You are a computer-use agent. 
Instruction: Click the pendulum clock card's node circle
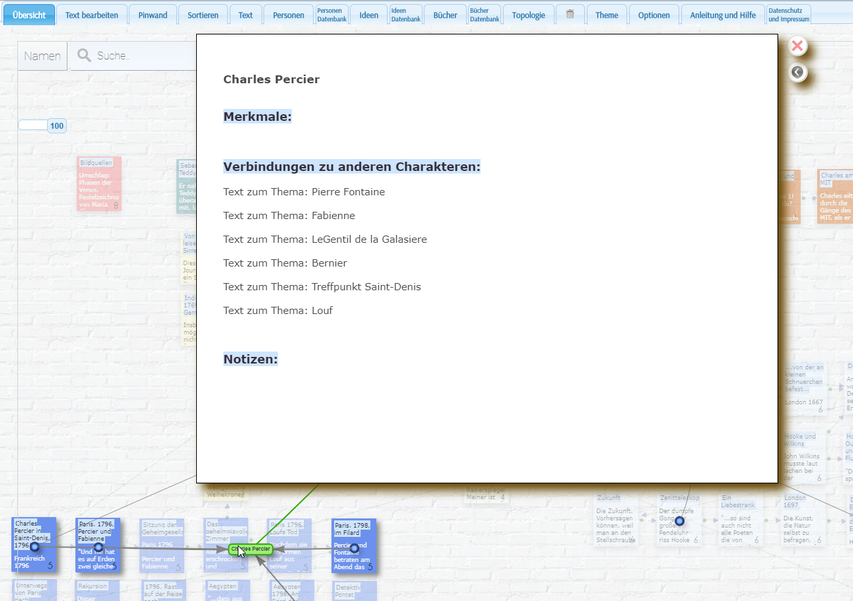coord(679,521)
